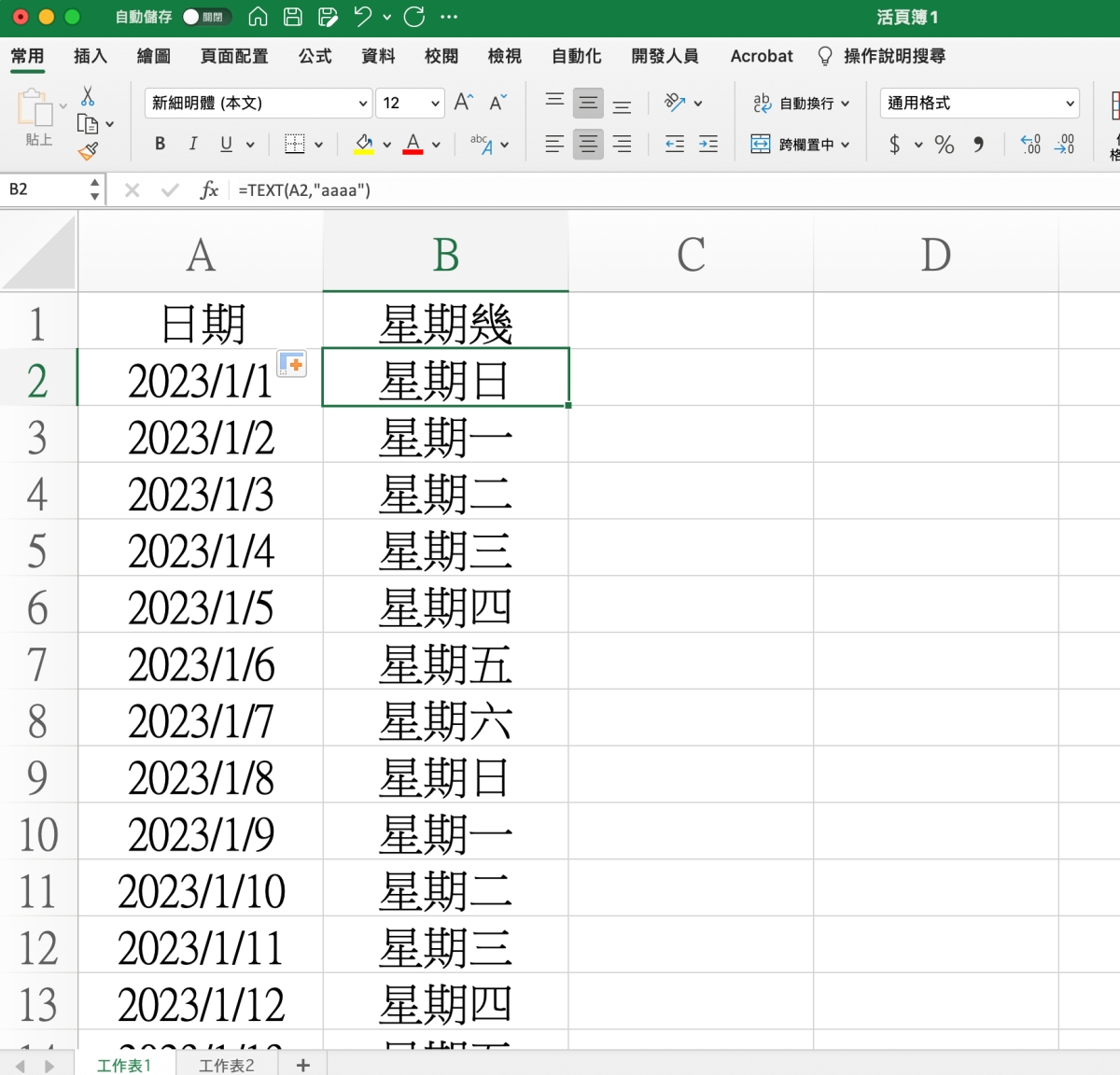
Task: Click the Center horizontally icon
Action: 588,144
